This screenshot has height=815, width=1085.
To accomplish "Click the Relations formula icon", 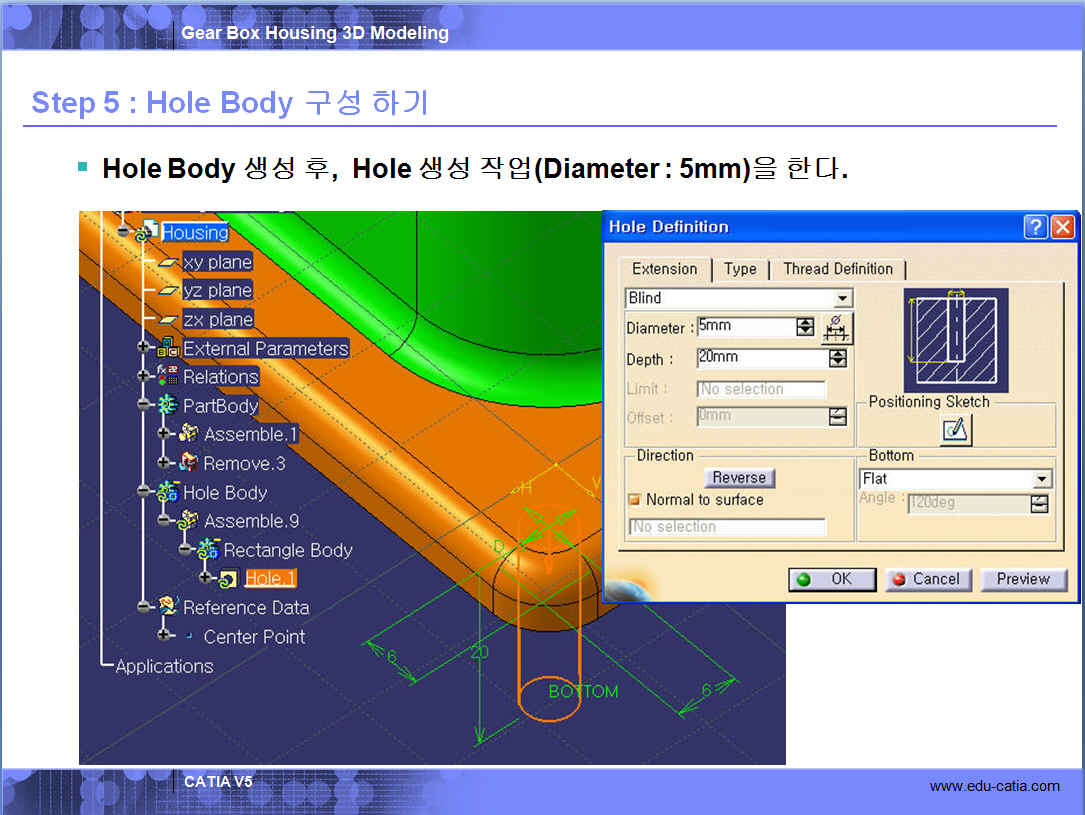I will tap(167, 377).
